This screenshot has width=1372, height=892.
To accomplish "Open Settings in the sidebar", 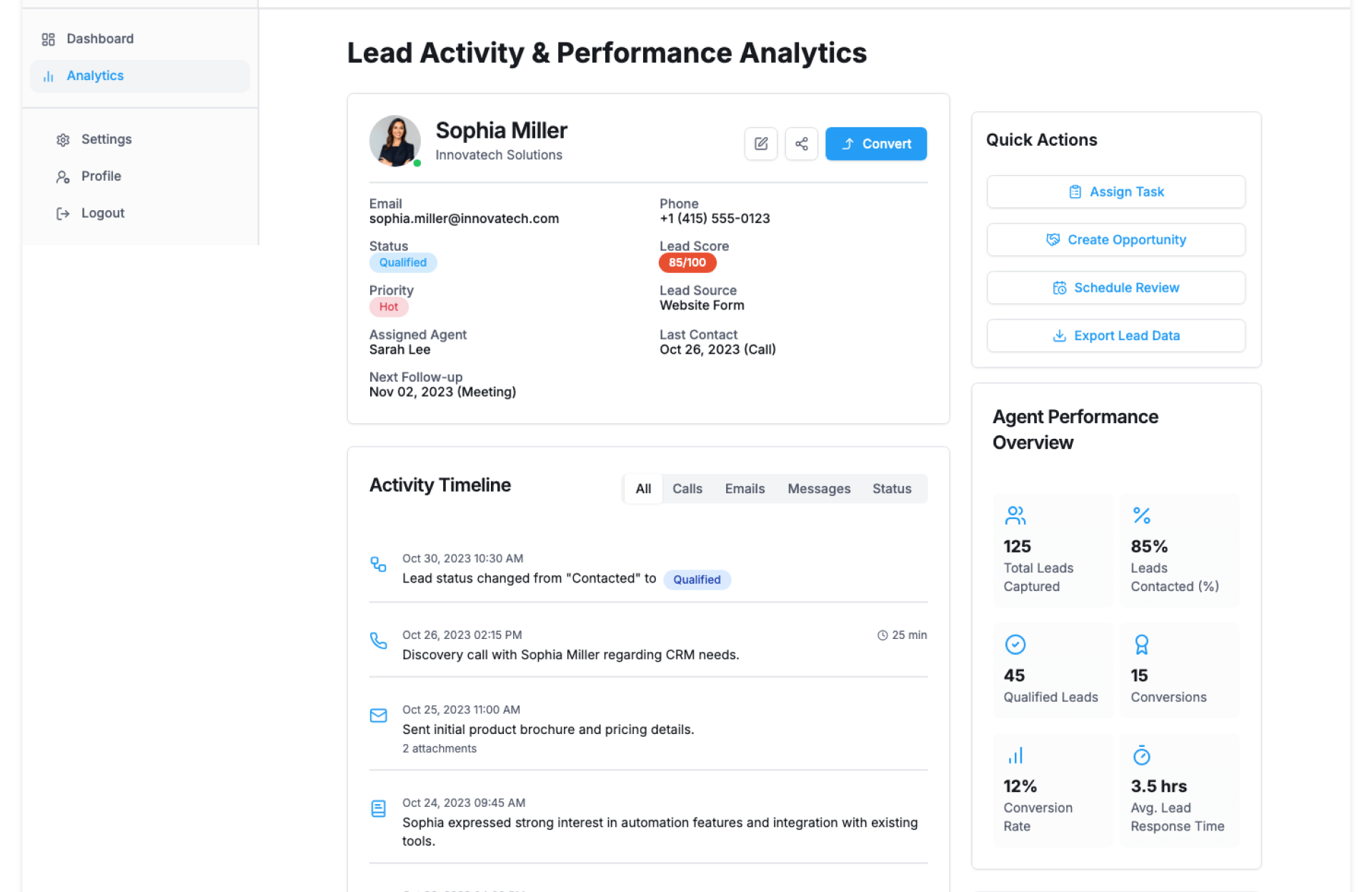I will coord(106,139).
